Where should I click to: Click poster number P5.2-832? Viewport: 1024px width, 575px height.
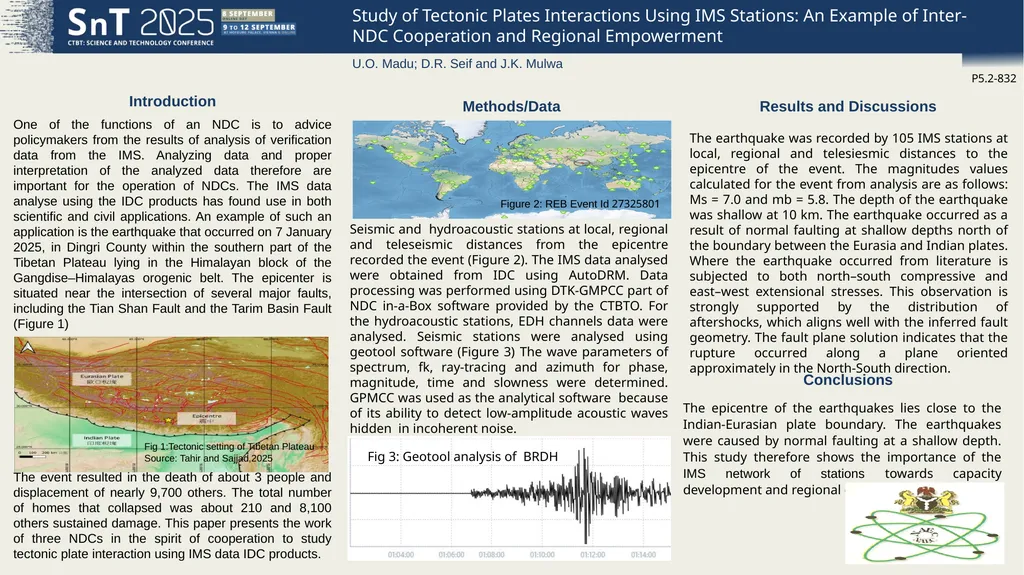pyautogui.click(x=993, y=78)
